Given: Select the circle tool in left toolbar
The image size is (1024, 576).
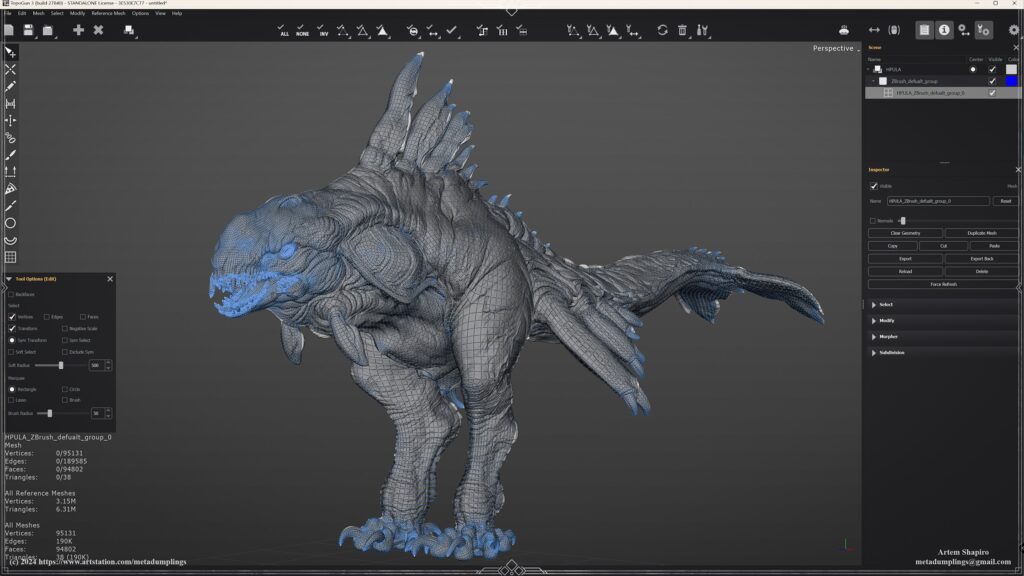Looking at the screenshot, I should pos(10,223).
